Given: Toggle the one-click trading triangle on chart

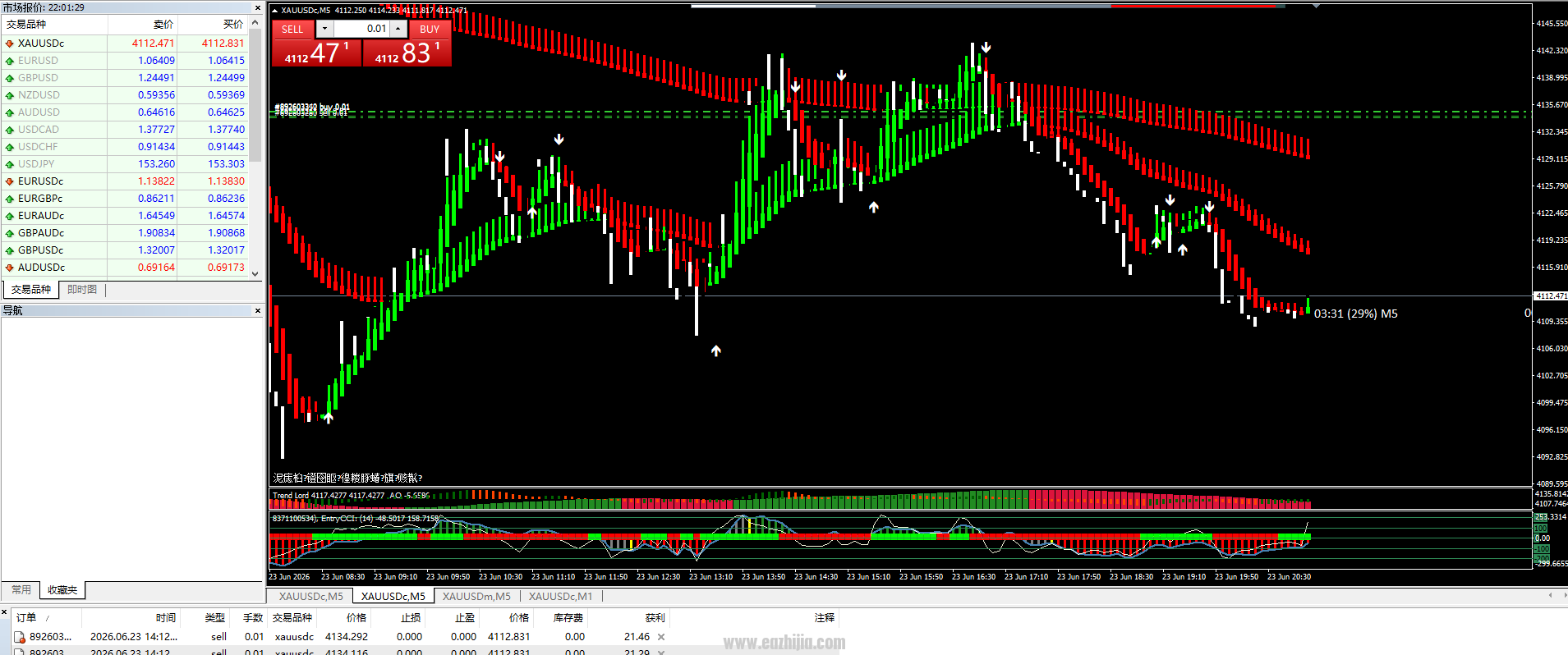Looking at the screenshot, I should tap(274, 11).
